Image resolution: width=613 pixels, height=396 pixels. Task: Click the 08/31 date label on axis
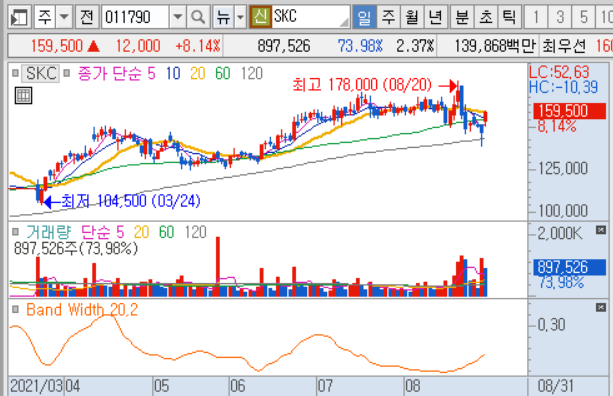[556, 386]
